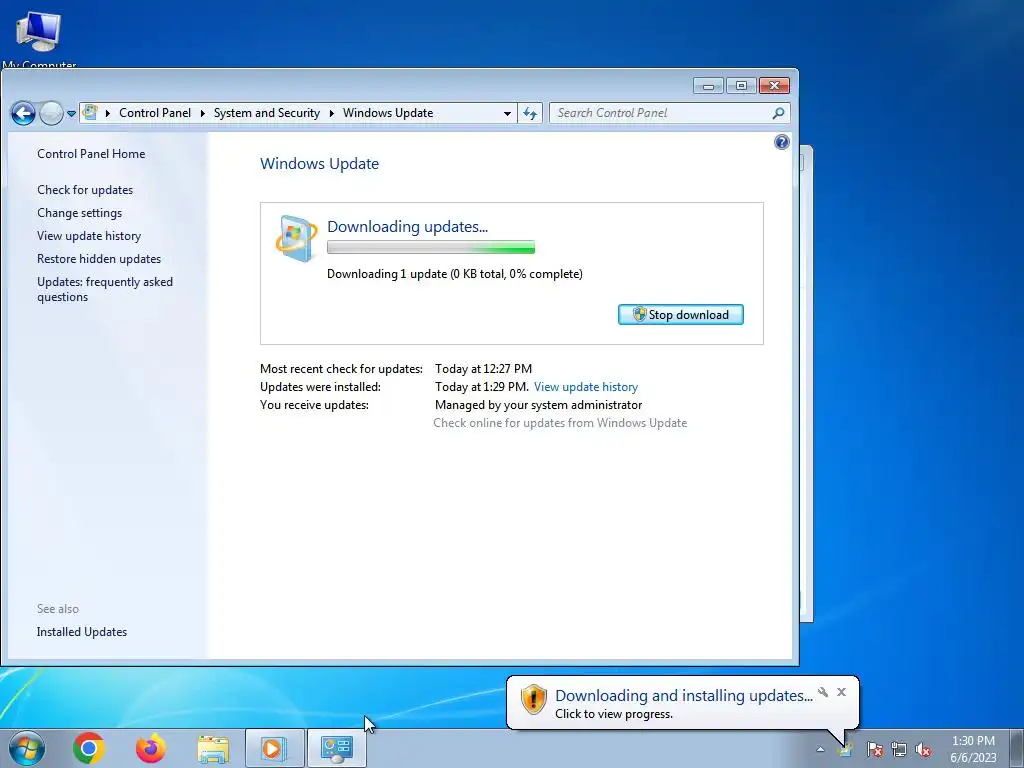The image size is (1024, 768).
Task: Launch Google Chrome from taskbar
Action: (89, 748)
